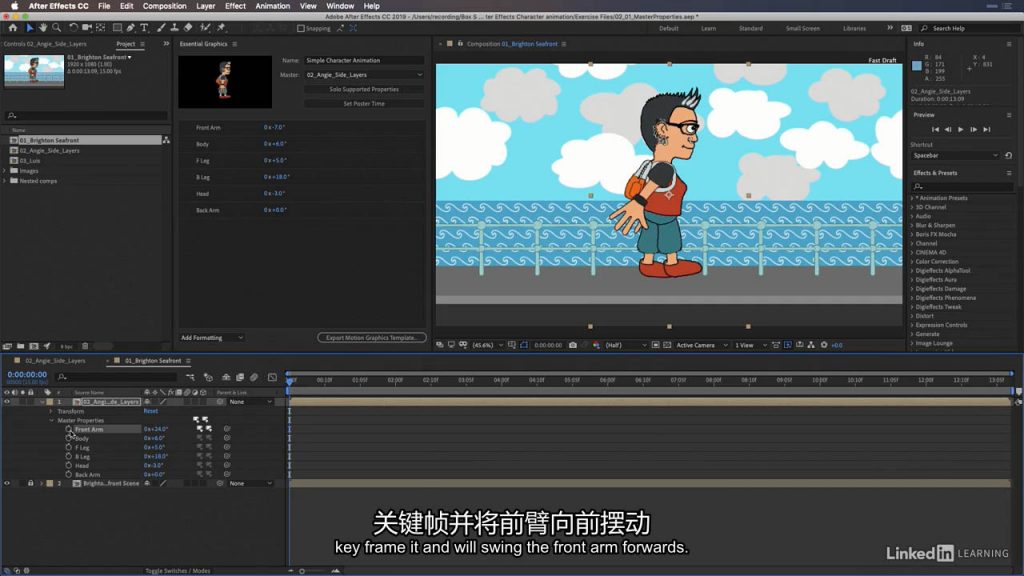Select the Rotation tool
This screenshot has height=576, width=1024.
tap(73, 28)
